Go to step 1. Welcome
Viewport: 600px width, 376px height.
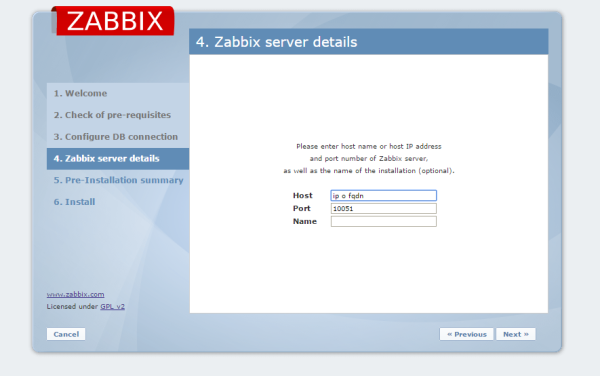click(80, 93)
